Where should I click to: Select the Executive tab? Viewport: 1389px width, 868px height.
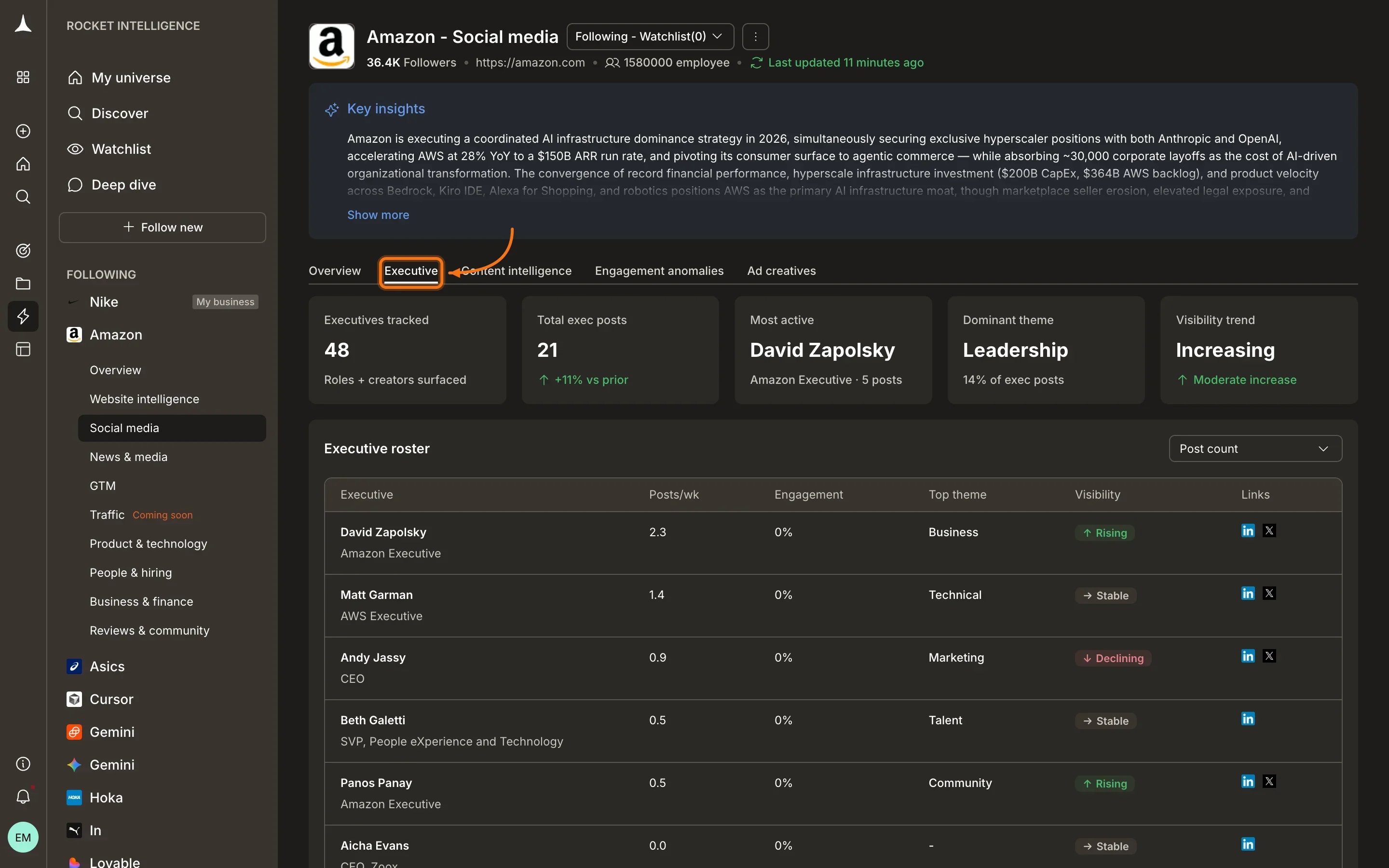coord(411,271)
